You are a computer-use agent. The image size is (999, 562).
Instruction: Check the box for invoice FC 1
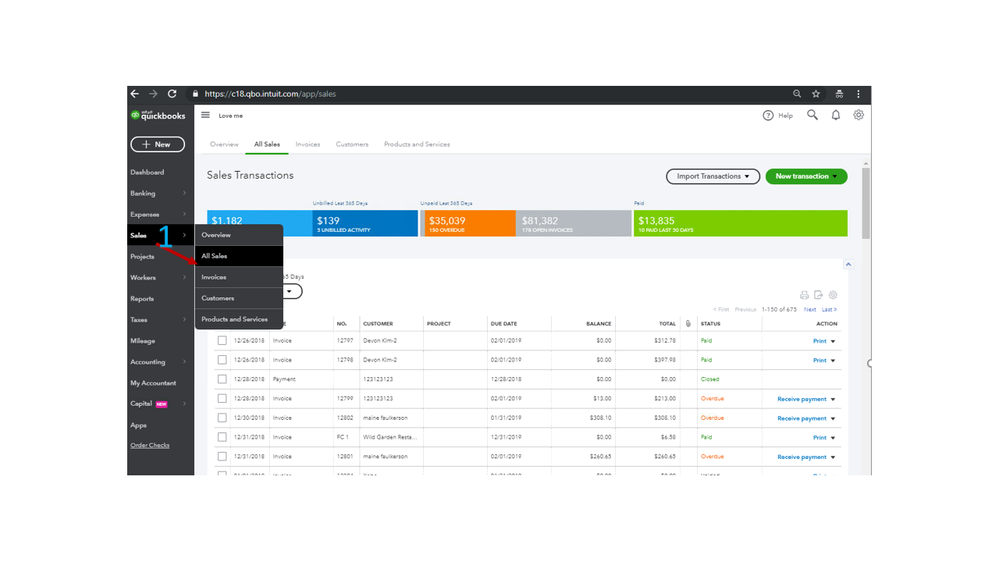(222, 437)
